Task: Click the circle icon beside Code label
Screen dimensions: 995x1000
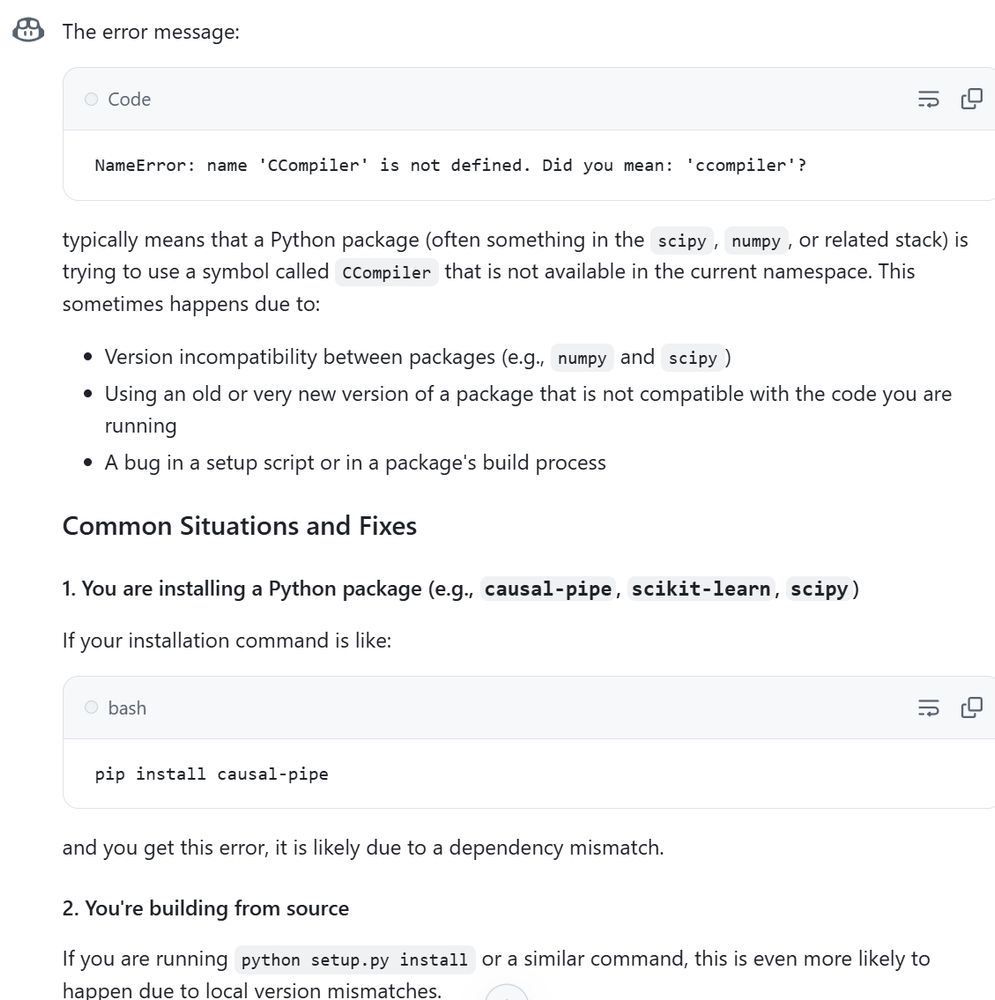Action: pyautogui.click(x=91, y=99)
